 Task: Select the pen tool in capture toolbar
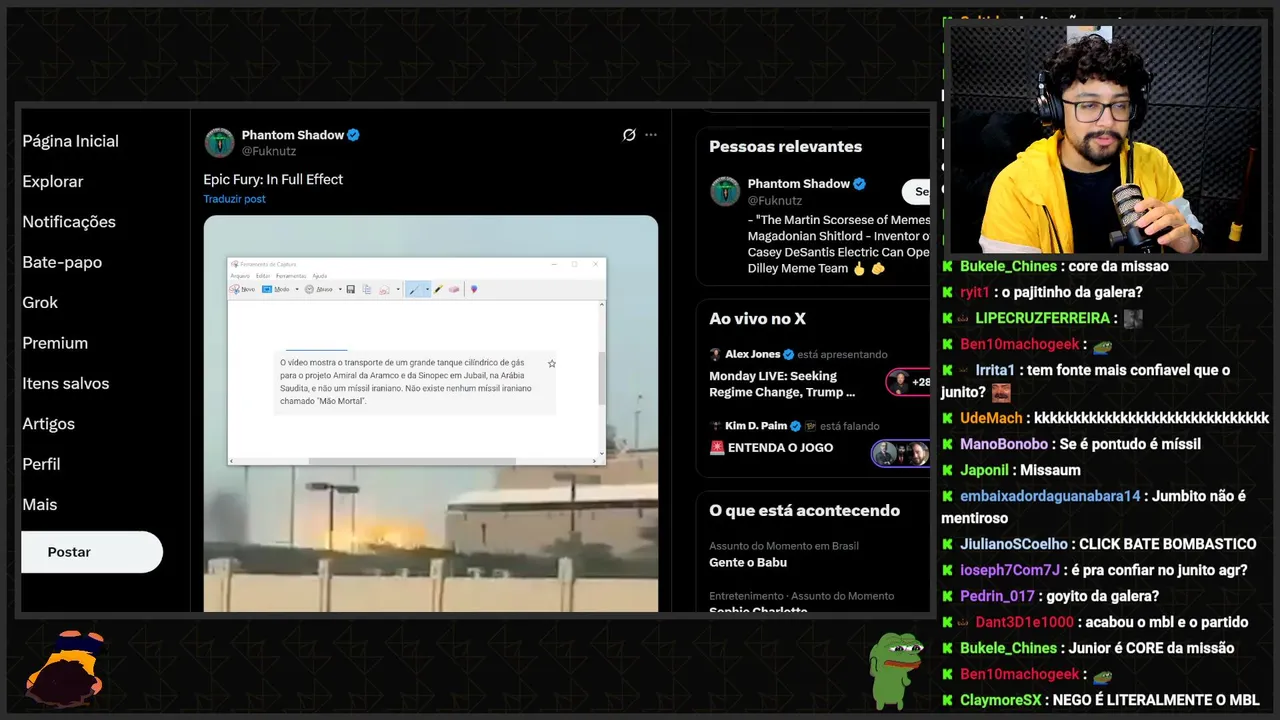tap(414, 289)
